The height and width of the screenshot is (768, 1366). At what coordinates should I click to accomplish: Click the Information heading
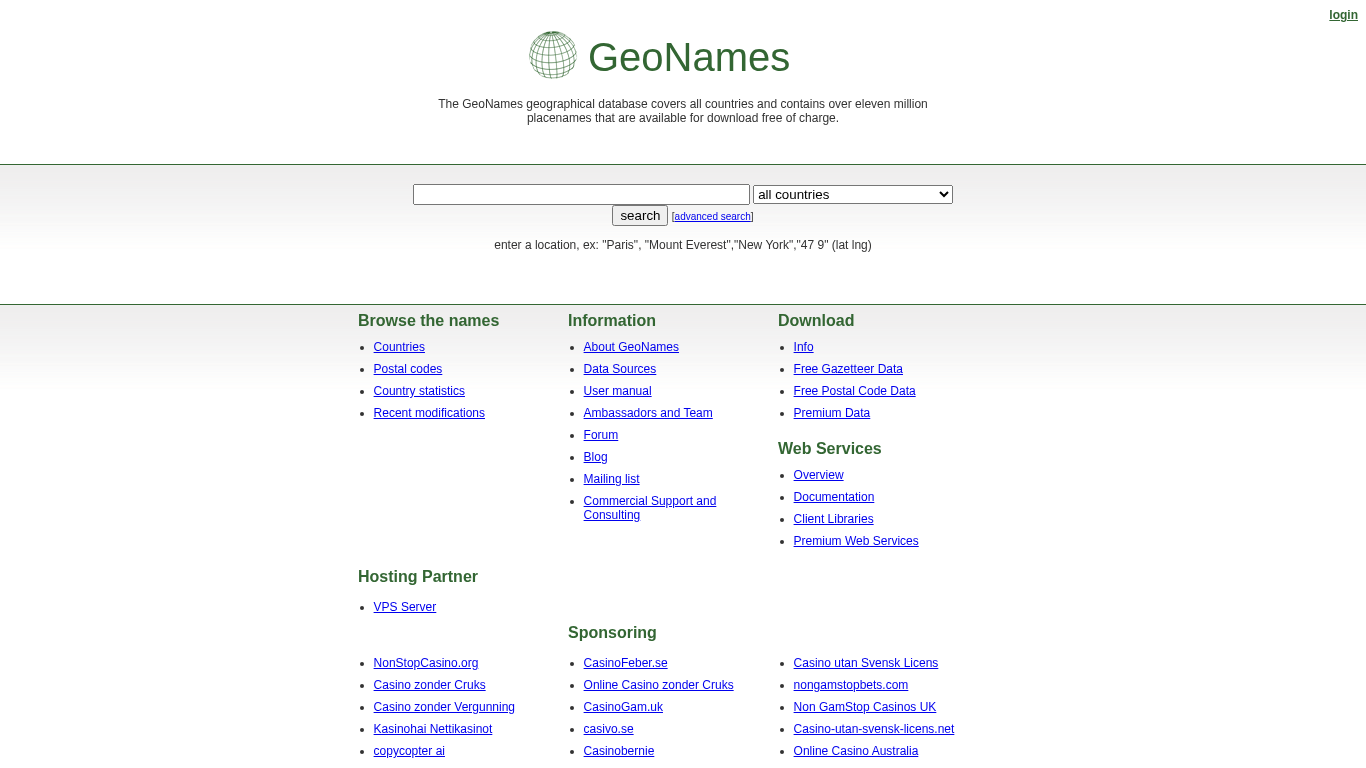click(x=612, y=321)
